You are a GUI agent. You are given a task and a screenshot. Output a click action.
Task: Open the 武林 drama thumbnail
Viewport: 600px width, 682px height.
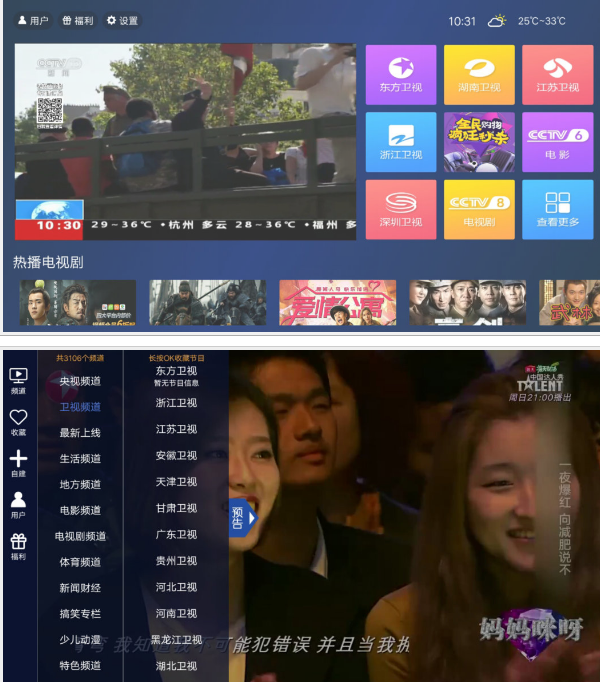569,303
